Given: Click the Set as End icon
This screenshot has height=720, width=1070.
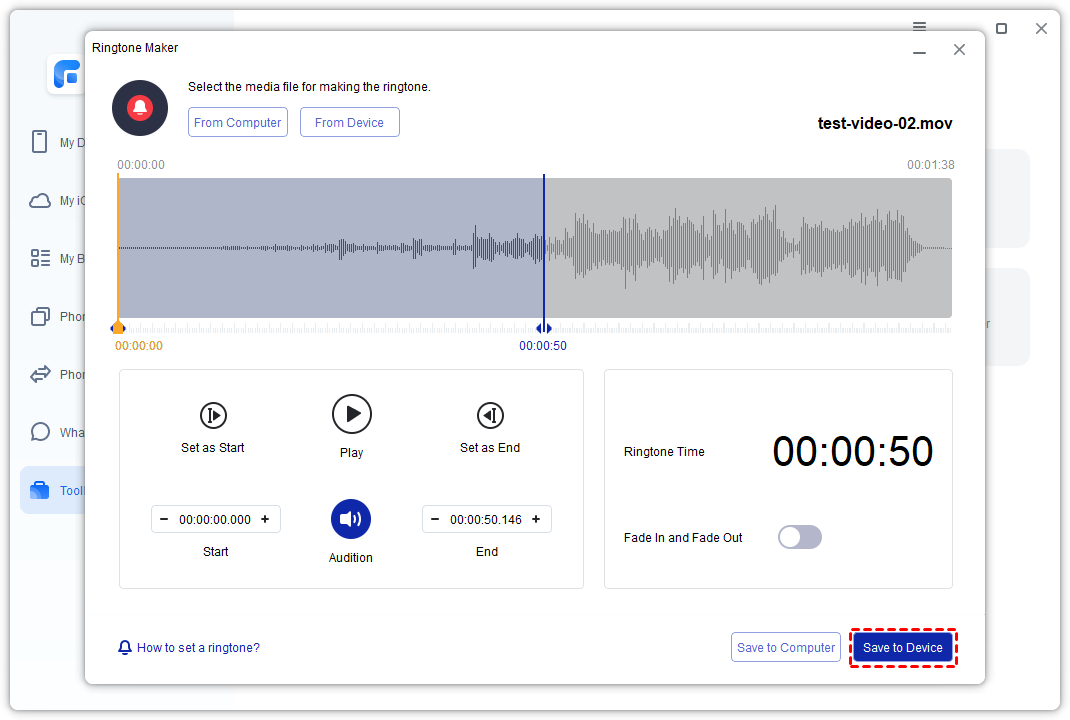Looking at the screenshot, I should 490,415.
